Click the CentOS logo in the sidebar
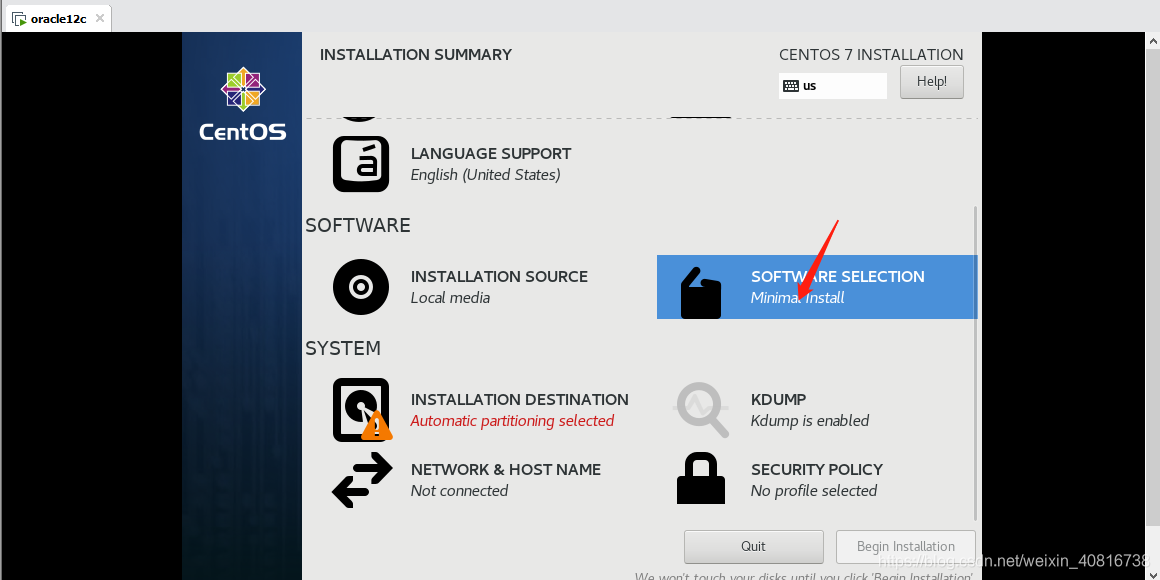Screen dimensions: 1160x580 243,104
